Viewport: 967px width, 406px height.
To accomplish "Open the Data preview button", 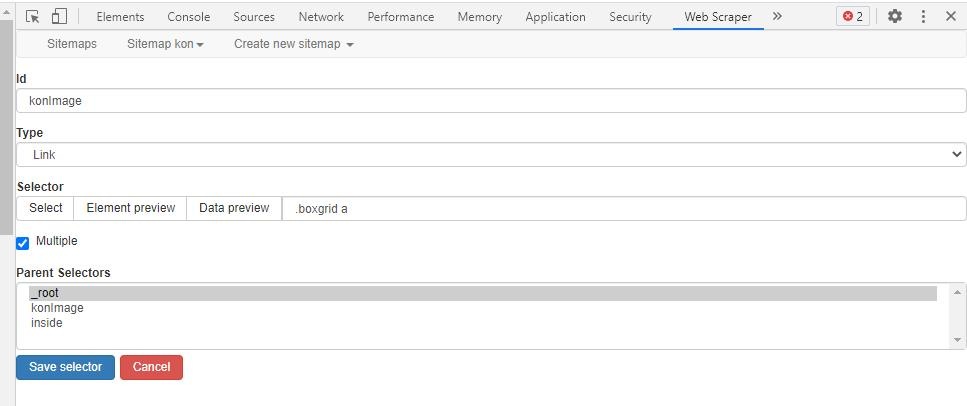I will point(234,208).
